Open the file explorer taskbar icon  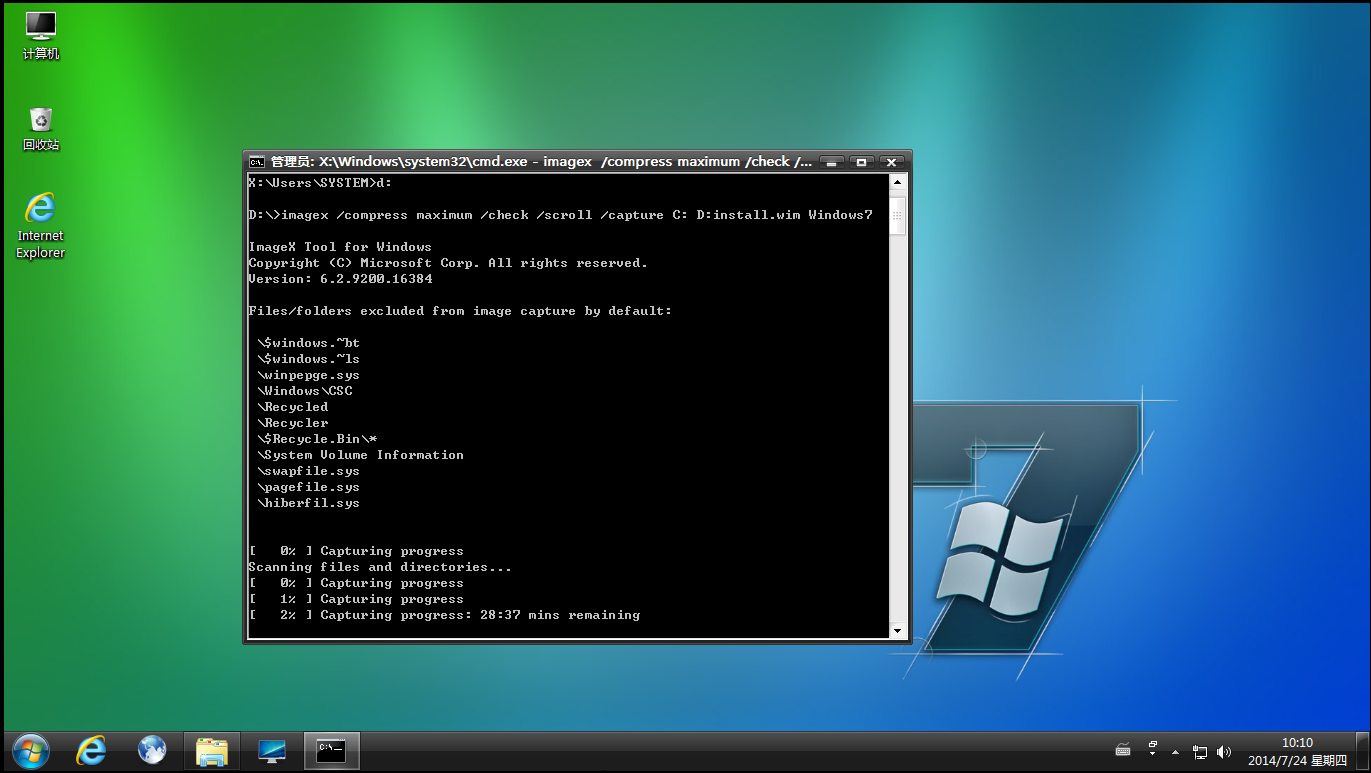click(x=212, y=750)
